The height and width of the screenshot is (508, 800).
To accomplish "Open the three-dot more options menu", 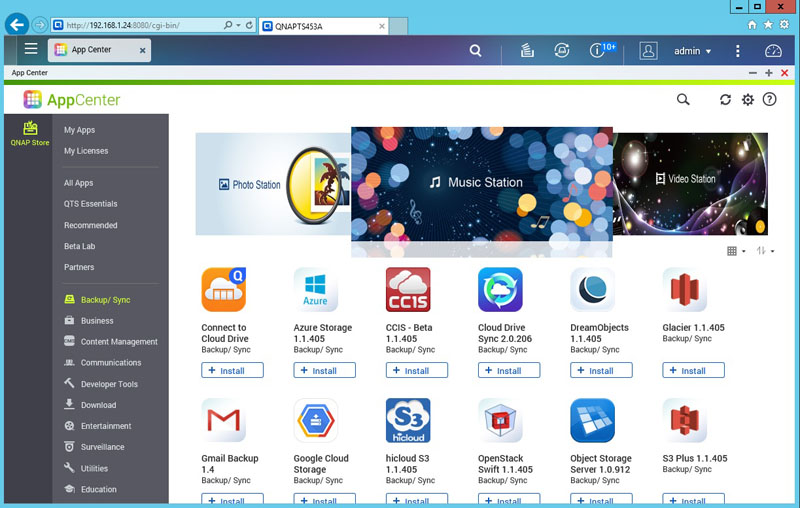I will [737, 50].
